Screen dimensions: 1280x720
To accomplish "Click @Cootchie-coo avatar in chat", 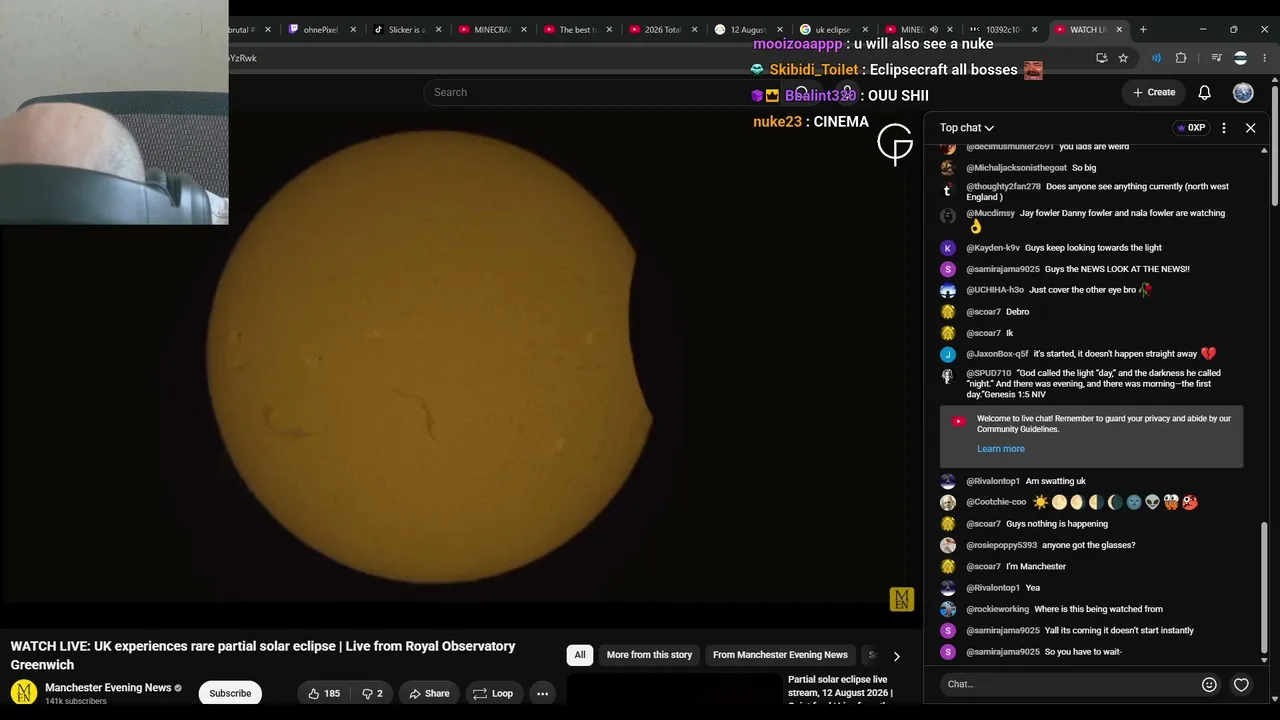I will click(x=948, y=502).
